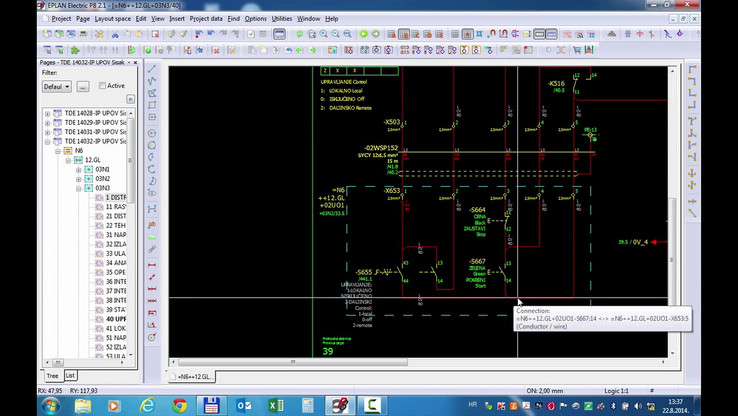Select the rectangle drawing tool
The width and height of the screenshot is (738, 416).
[152, 106]
